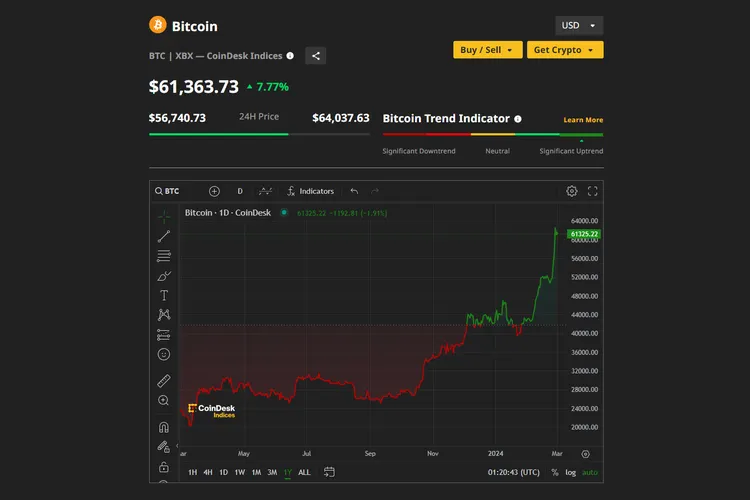Click the $56,740.73 24H low value
The height and width of the screenshot is (500, 750).
(x=177, y=118)
